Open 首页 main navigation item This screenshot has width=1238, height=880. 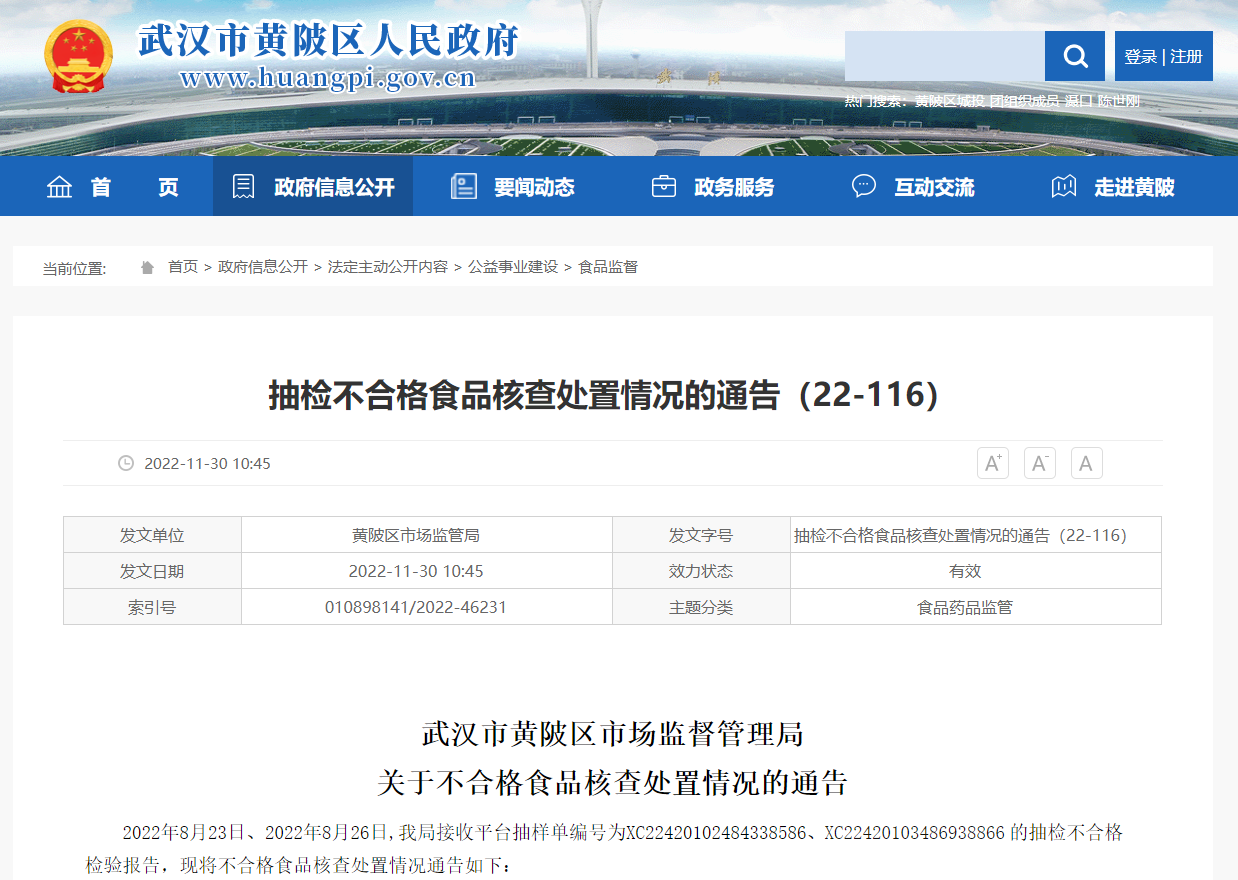click(x=112, y=186)
